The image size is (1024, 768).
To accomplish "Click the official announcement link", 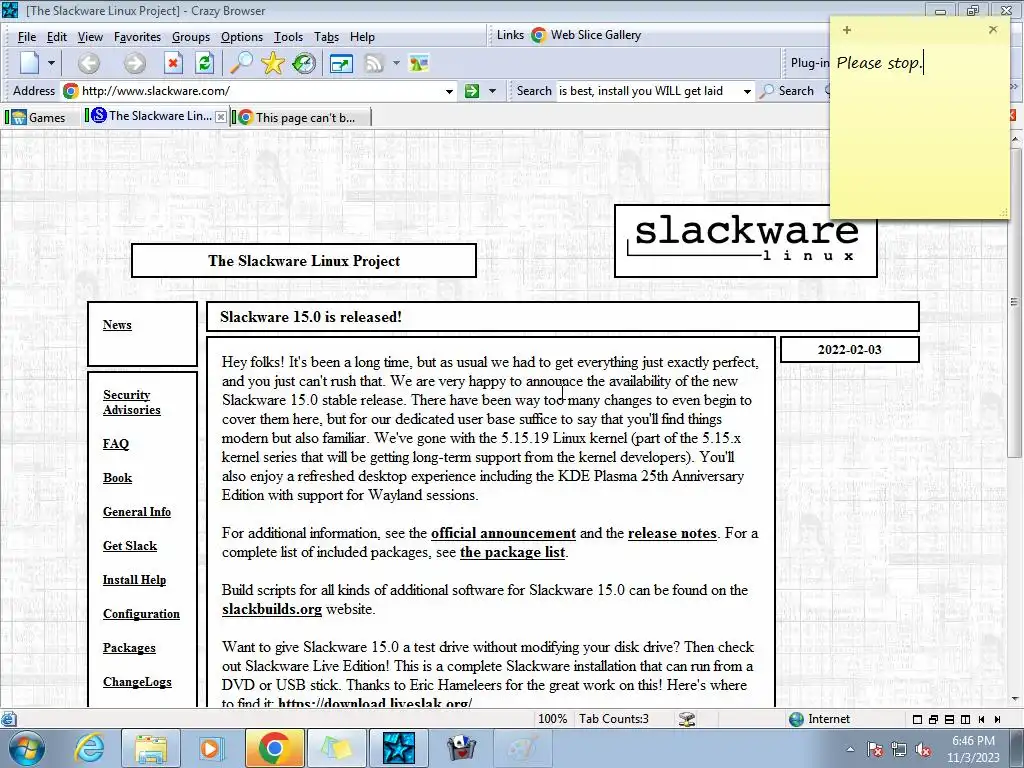I will point(504,534).
